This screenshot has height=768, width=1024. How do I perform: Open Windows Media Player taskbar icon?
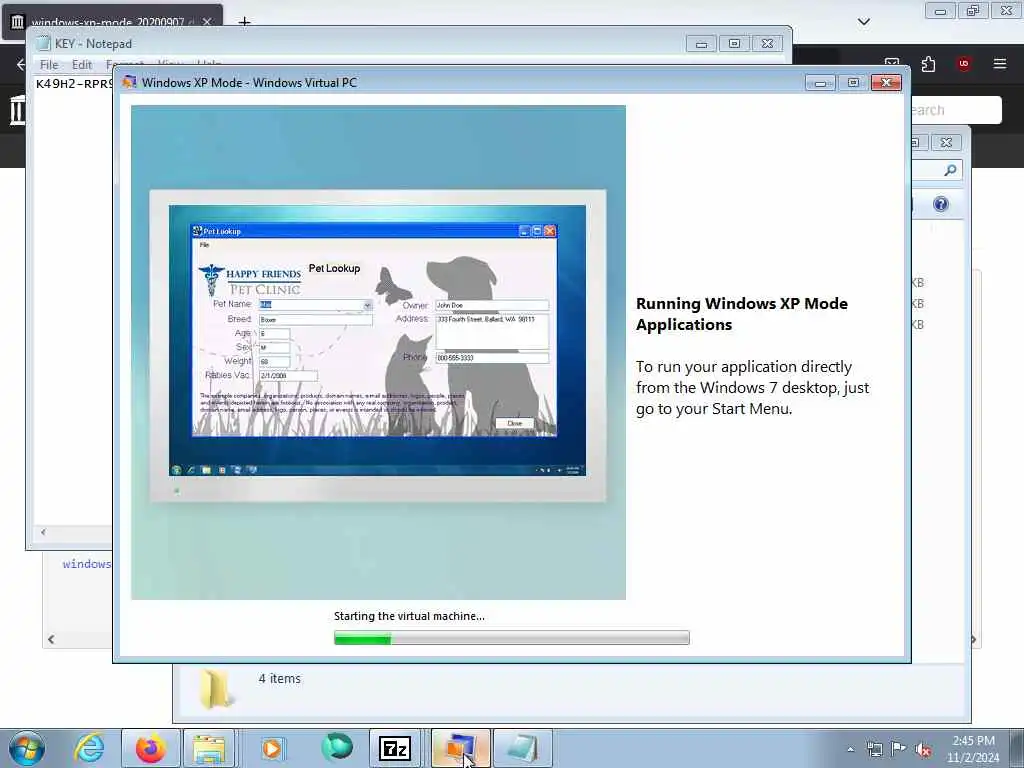click(272, 748)
